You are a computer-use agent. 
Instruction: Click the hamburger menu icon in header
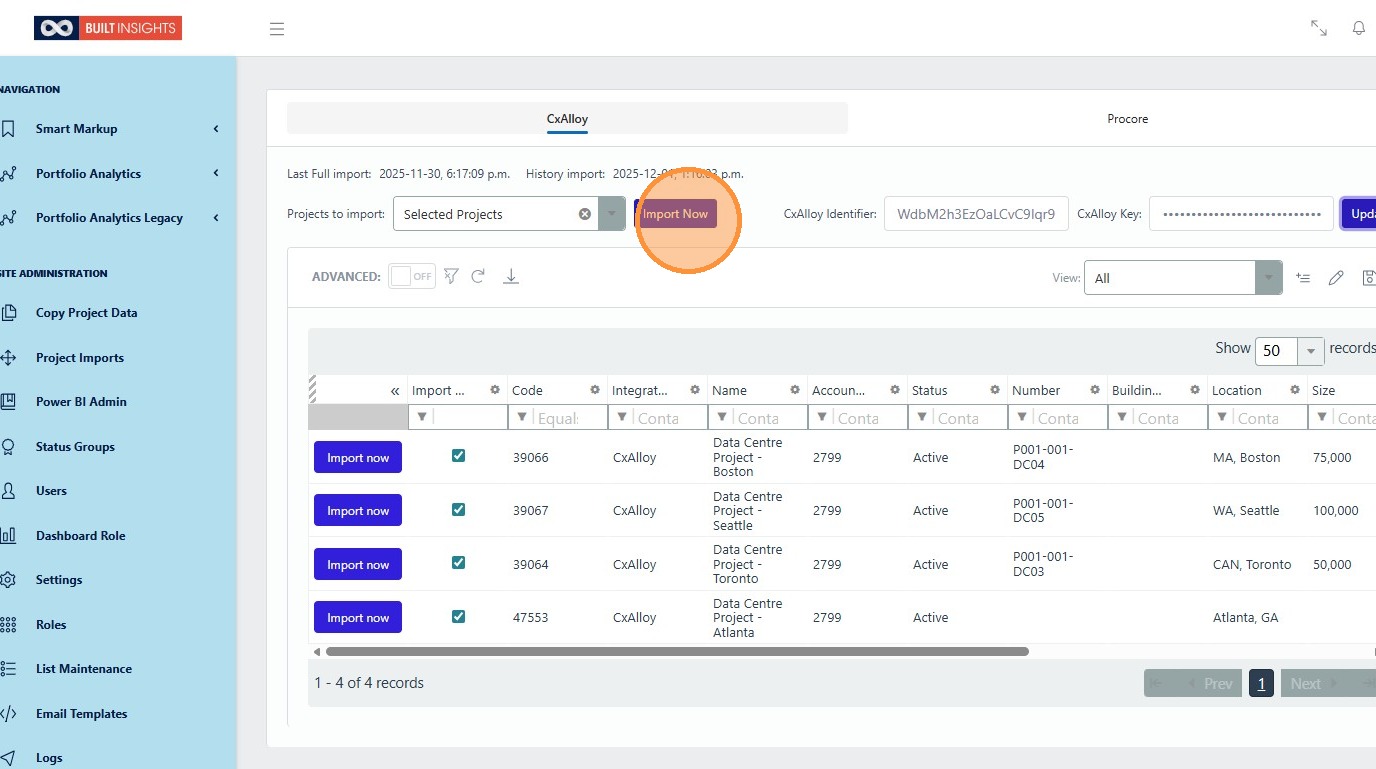click(x=277, y=29)
